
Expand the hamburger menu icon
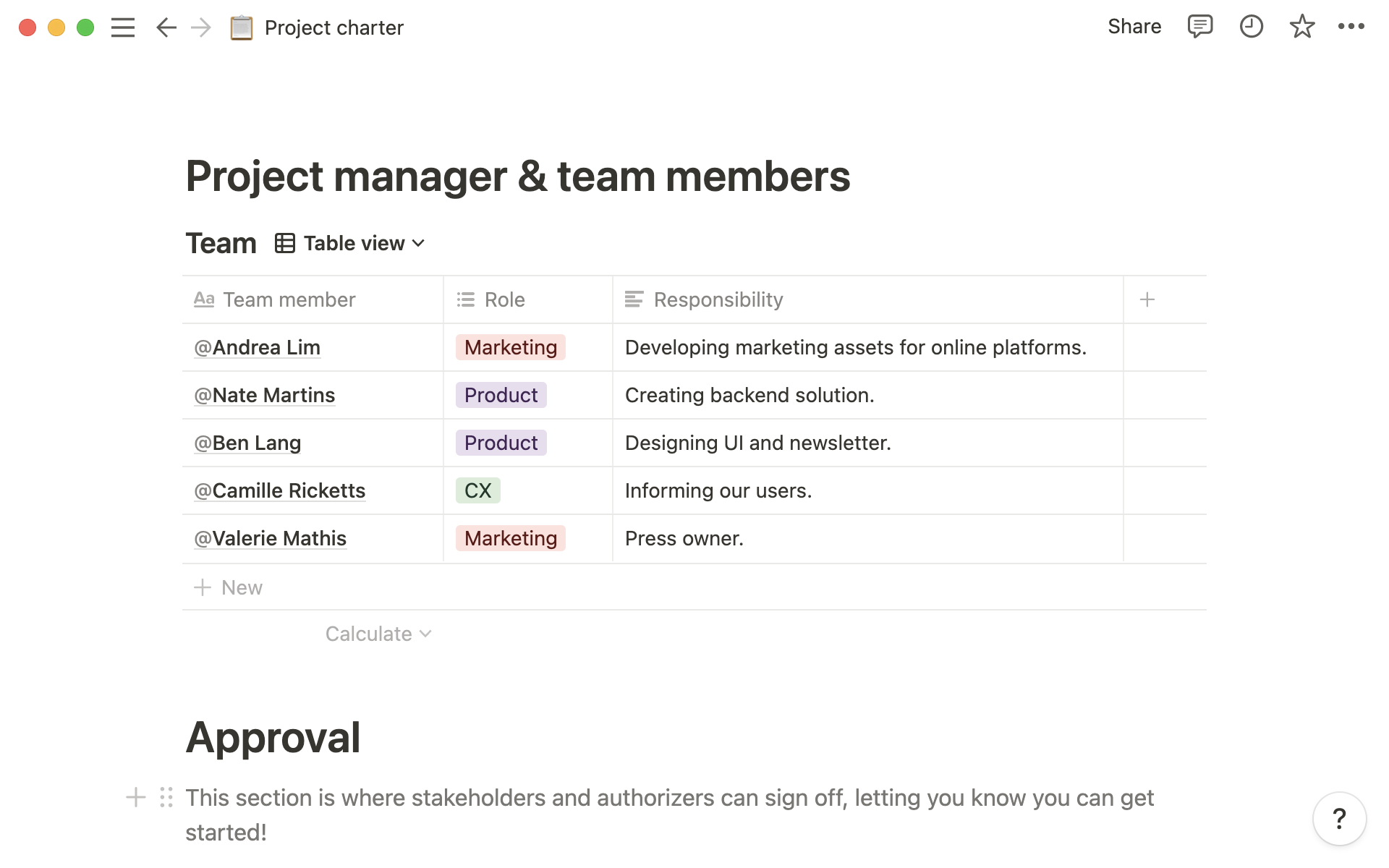coord(123,27)
